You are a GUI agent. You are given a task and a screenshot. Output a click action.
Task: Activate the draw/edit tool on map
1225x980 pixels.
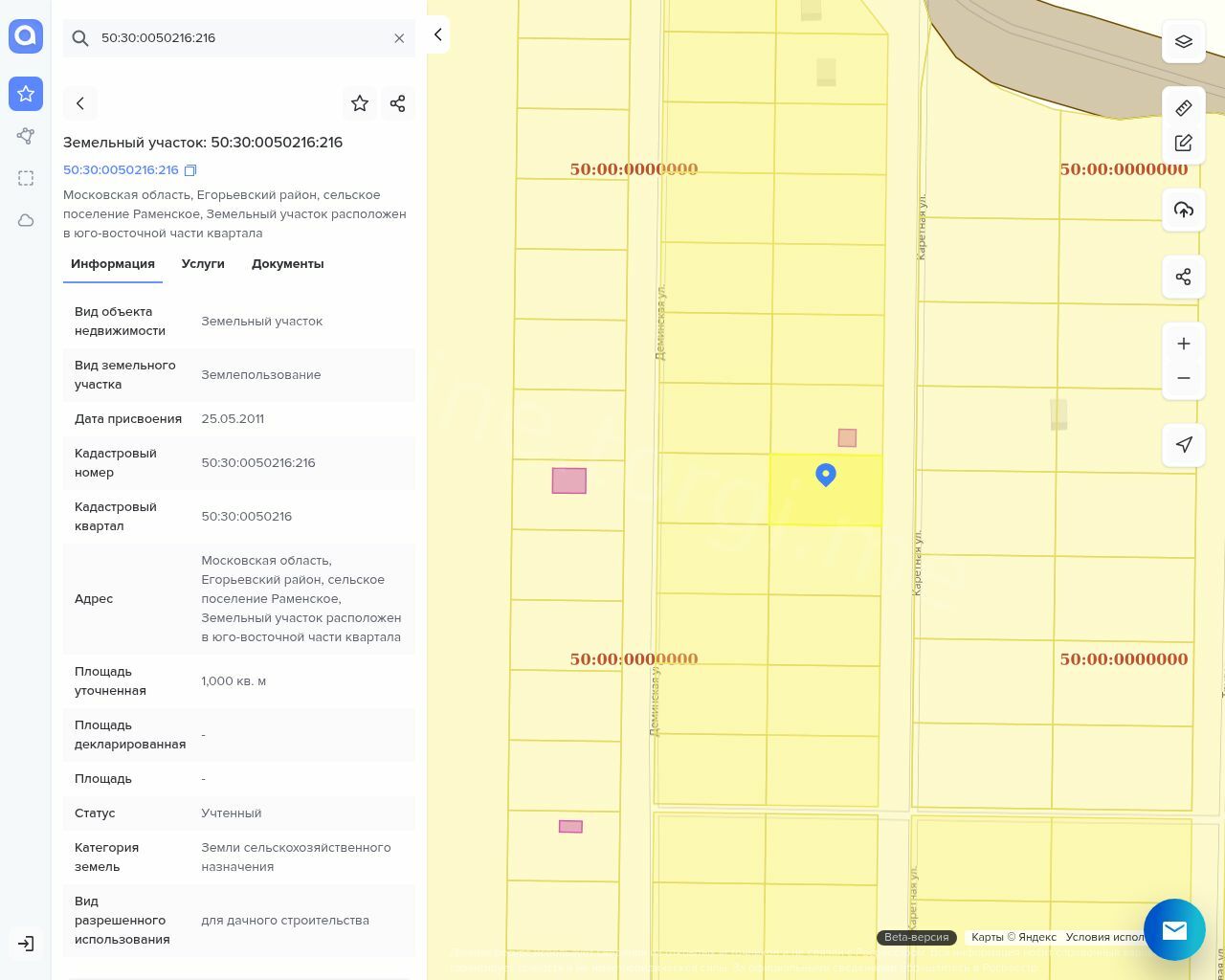(1183, 143)
